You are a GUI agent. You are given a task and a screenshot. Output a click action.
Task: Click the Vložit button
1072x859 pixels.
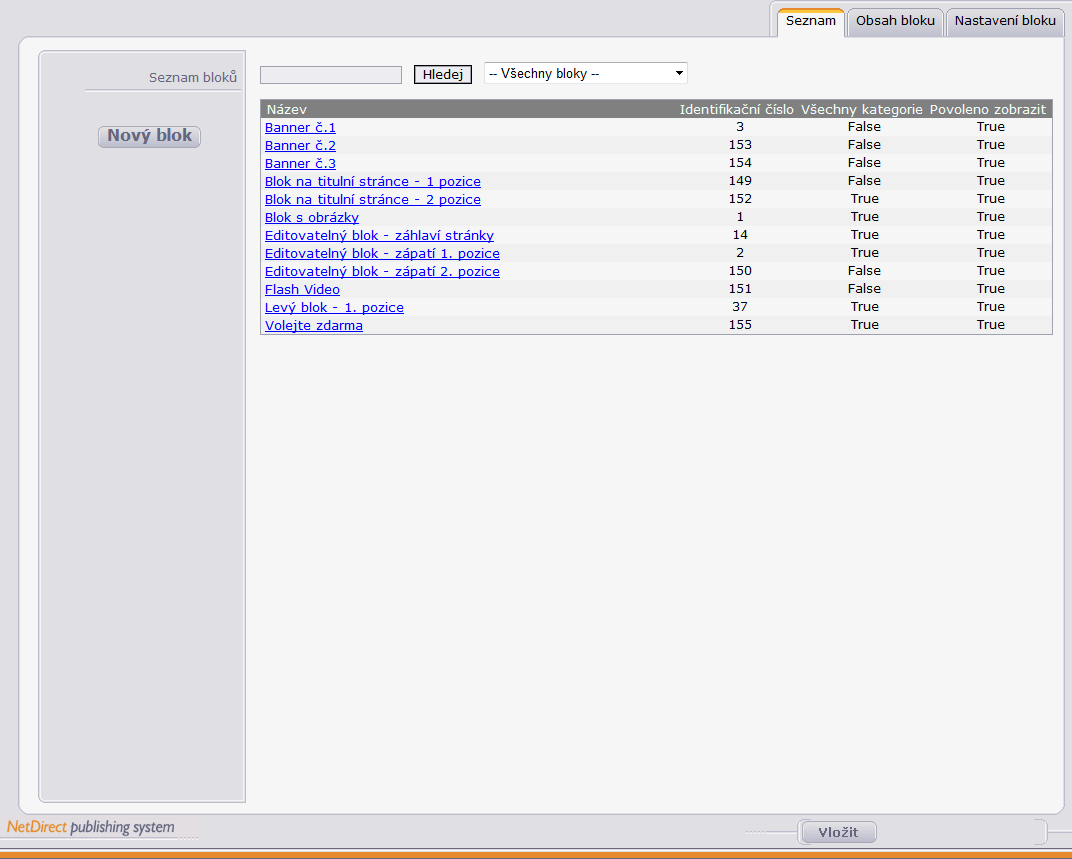pos(838,832)
